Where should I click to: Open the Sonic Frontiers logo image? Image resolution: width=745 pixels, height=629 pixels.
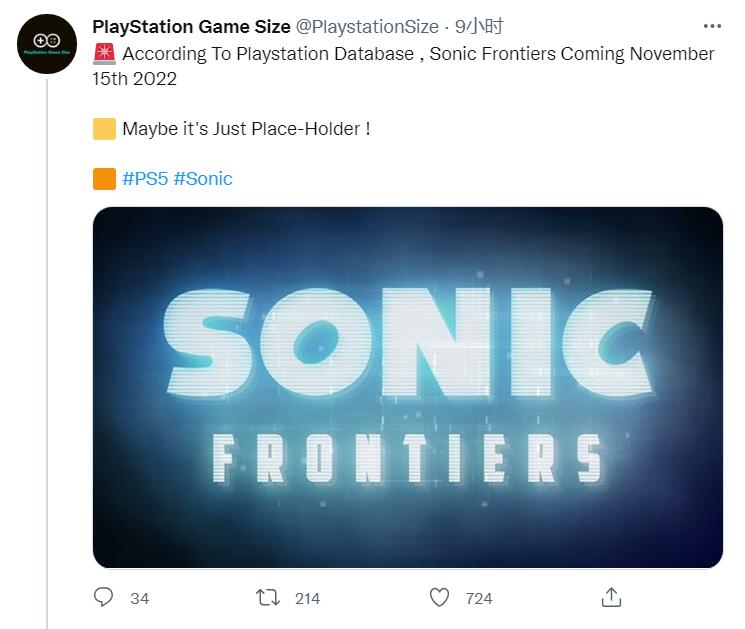407,388
